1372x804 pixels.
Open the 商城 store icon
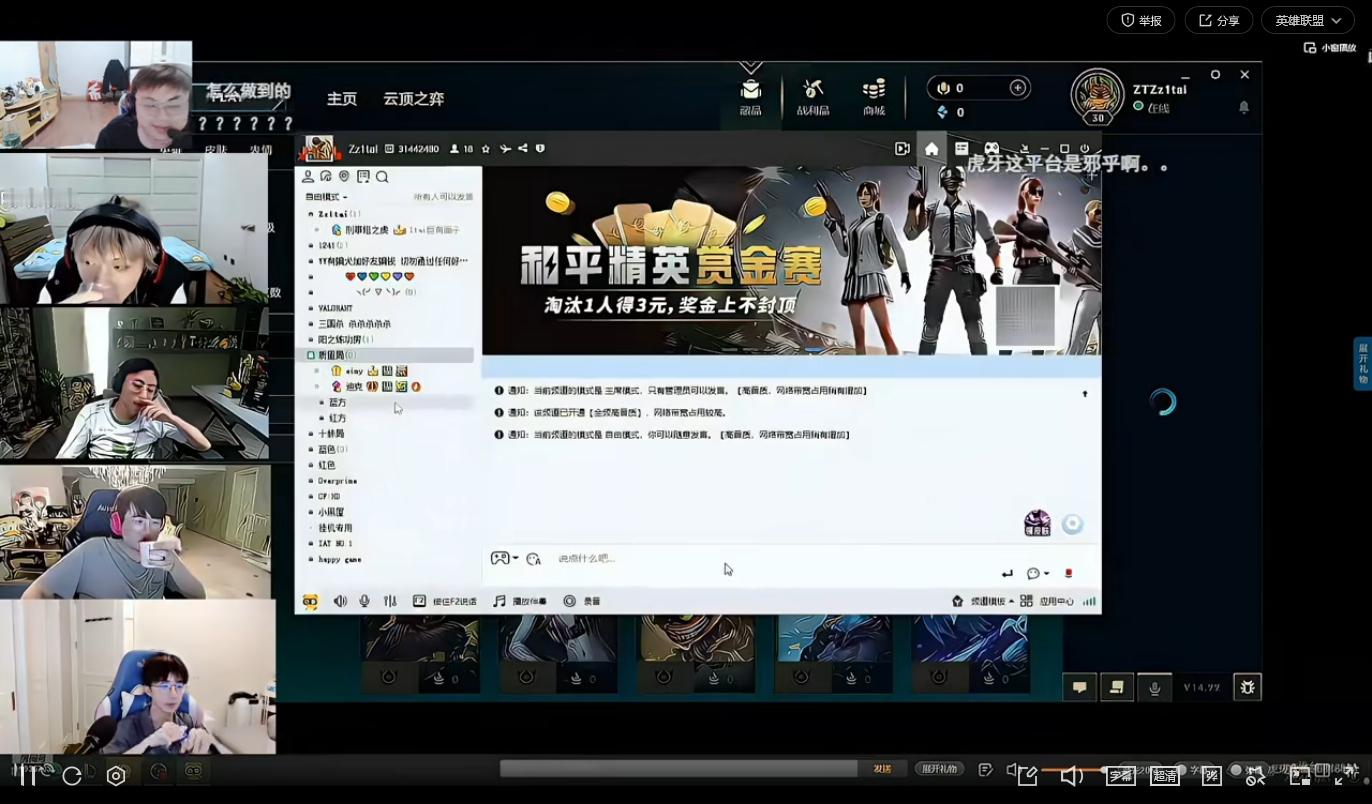click(874, 97)
